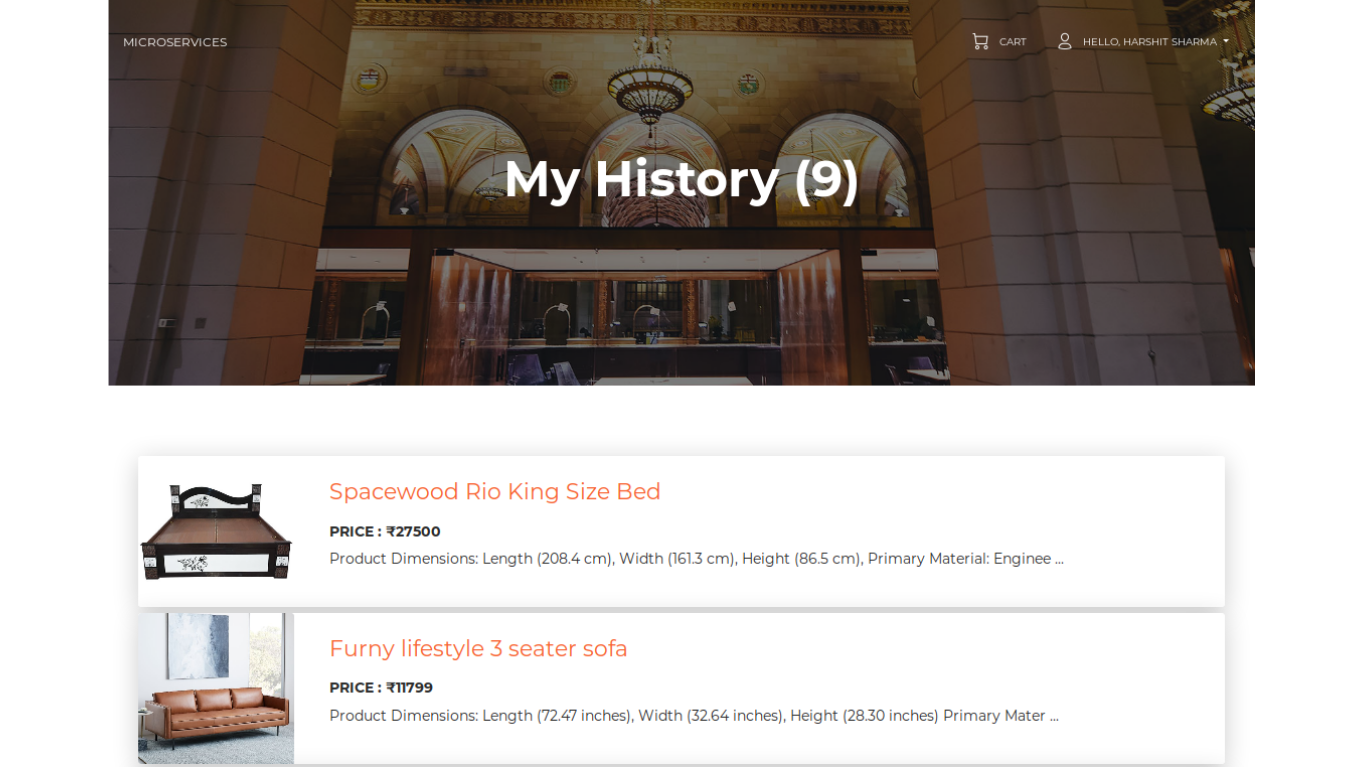Click the caret arrow beside Harshit Sharma
Screen dimensions: 1352x767
[x=1226, y=42]
